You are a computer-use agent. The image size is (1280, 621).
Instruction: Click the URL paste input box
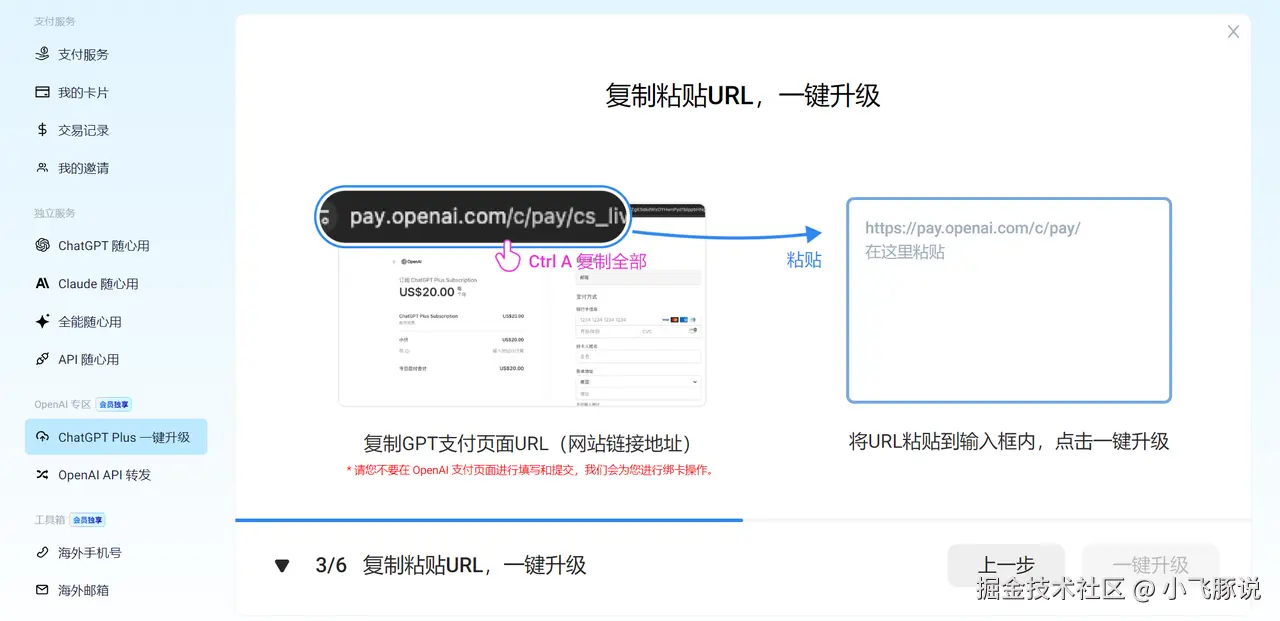1009,301
